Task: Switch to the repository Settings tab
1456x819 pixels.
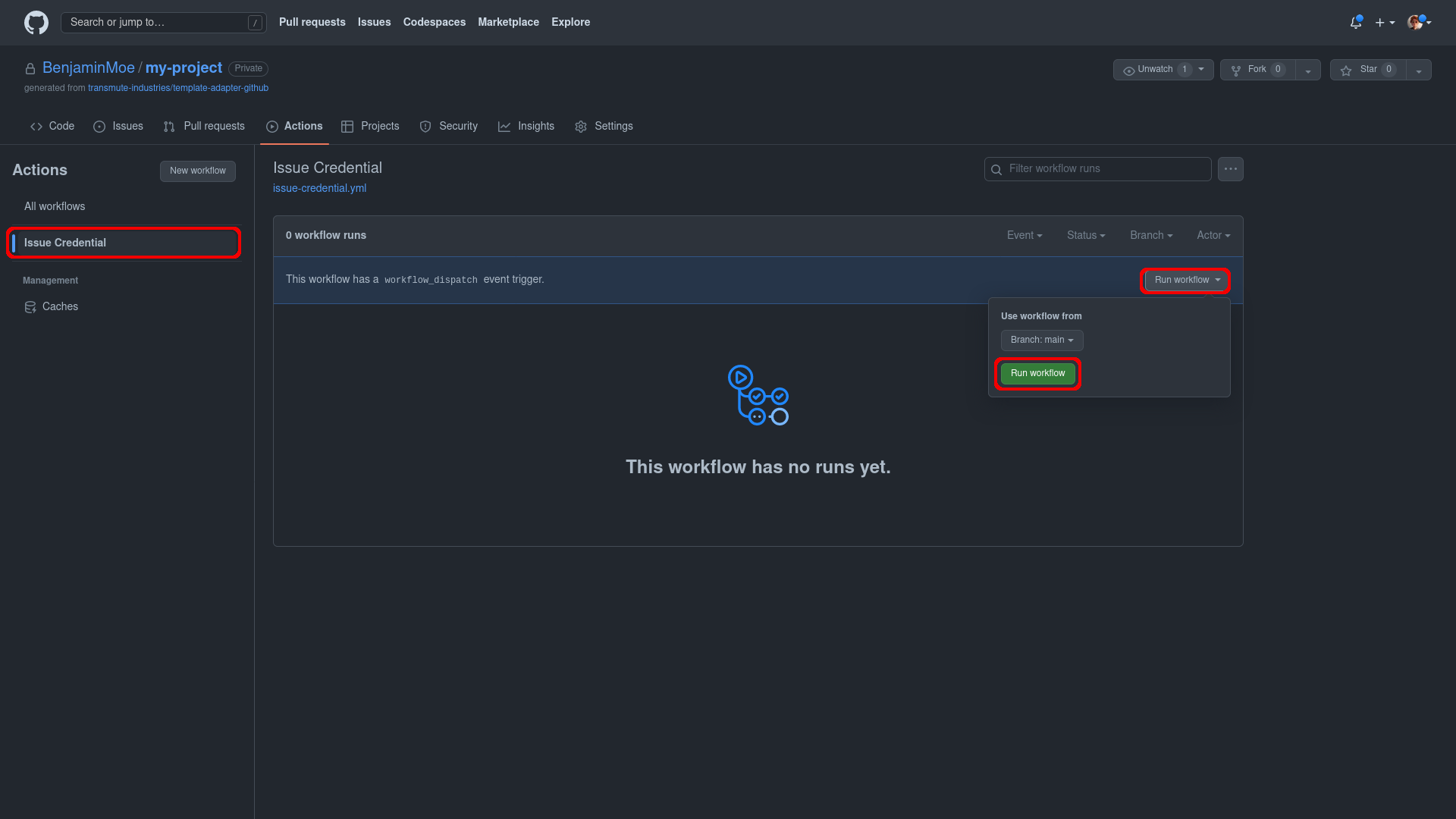Action: pos(604,127)
